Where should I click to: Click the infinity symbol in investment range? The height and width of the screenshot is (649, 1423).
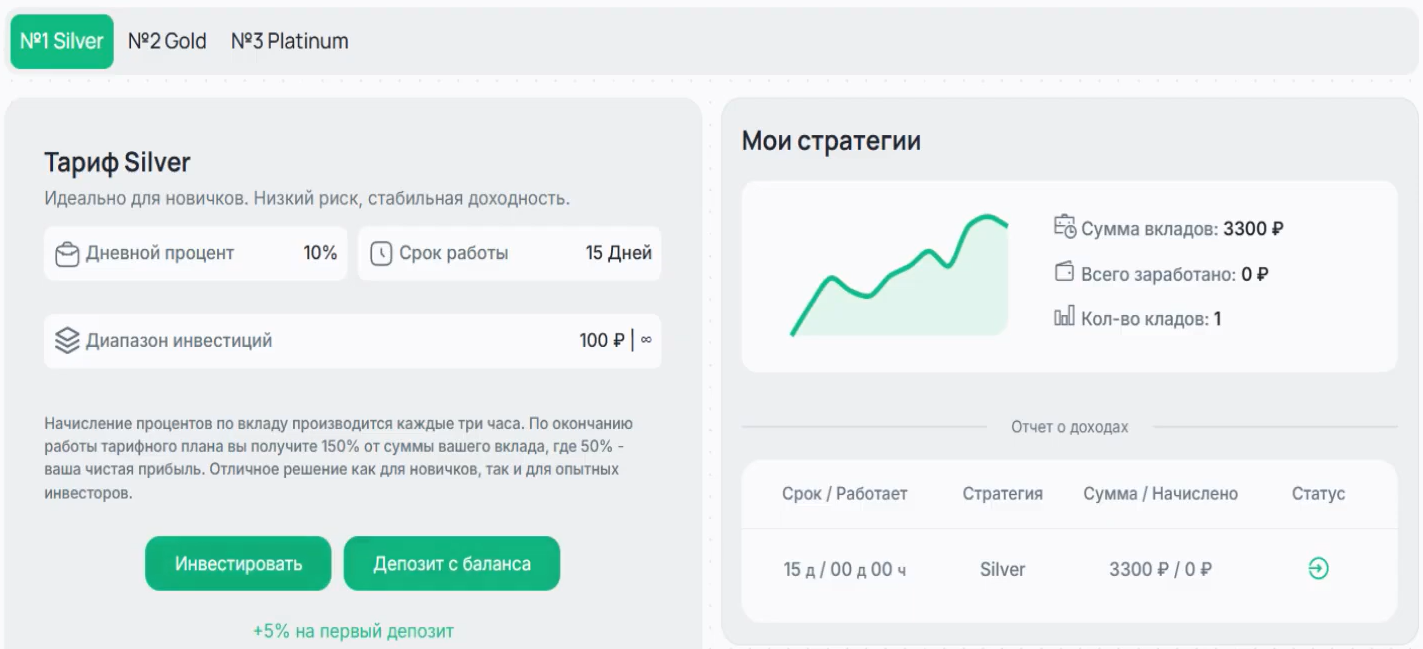(646, 340)
